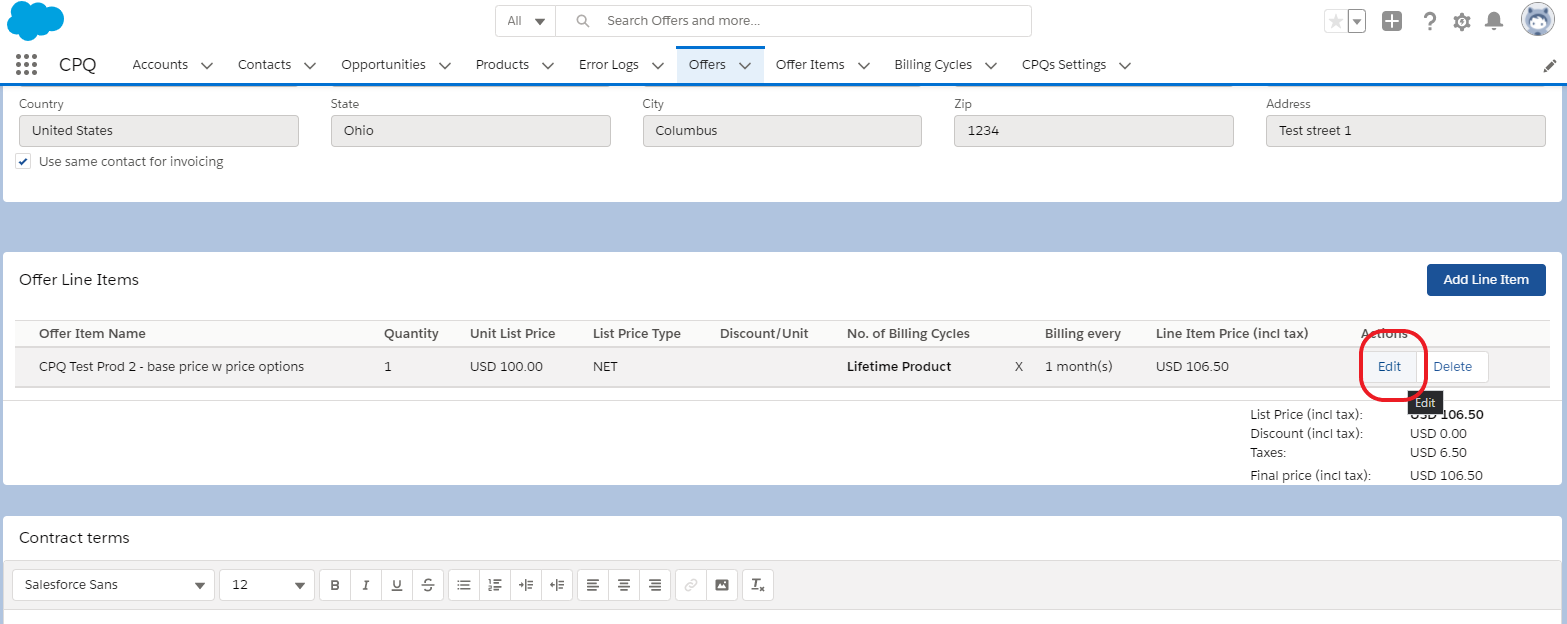The width and height of the screenshot is (1567, 624).
Task: Remove text formatting
Action: tap(758, 585)
